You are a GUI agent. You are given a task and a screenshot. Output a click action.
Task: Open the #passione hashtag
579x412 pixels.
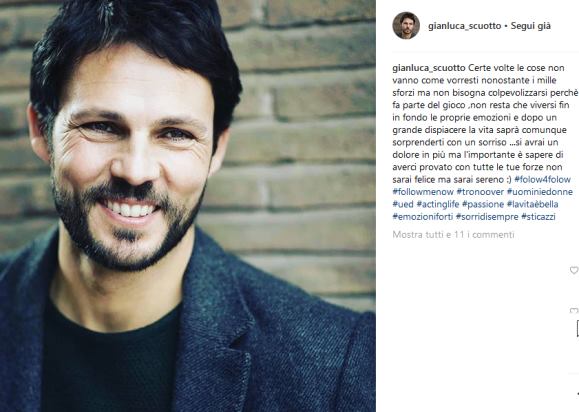pyautogui.click(x=483, y=204)
